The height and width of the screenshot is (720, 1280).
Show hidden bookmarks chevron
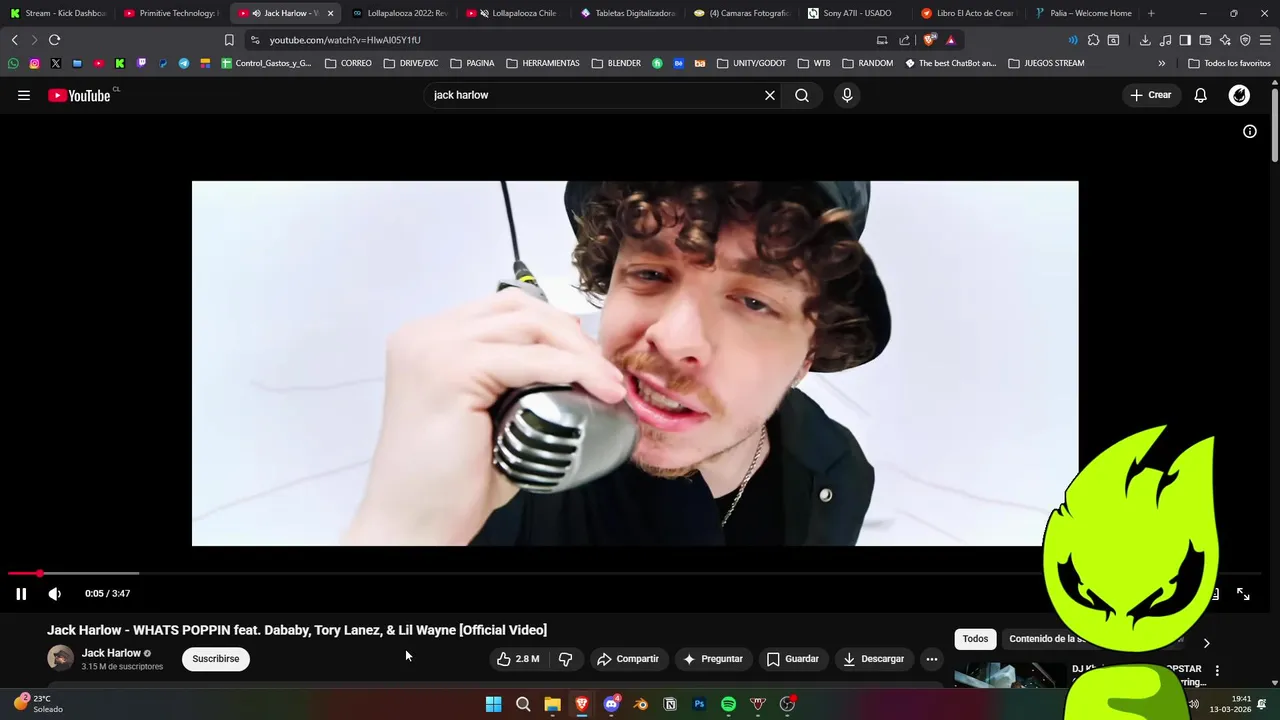point(1161,63)
